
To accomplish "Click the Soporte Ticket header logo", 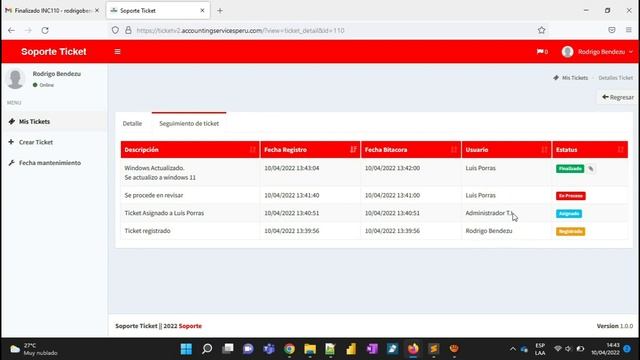I will [54, 52].
